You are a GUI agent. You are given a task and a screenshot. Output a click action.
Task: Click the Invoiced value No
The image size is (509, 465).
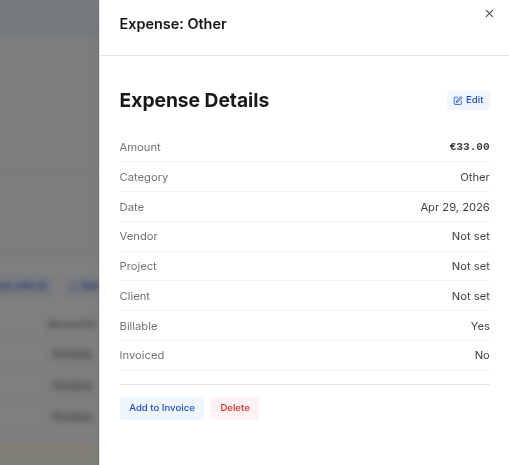(x=482, y=355)
